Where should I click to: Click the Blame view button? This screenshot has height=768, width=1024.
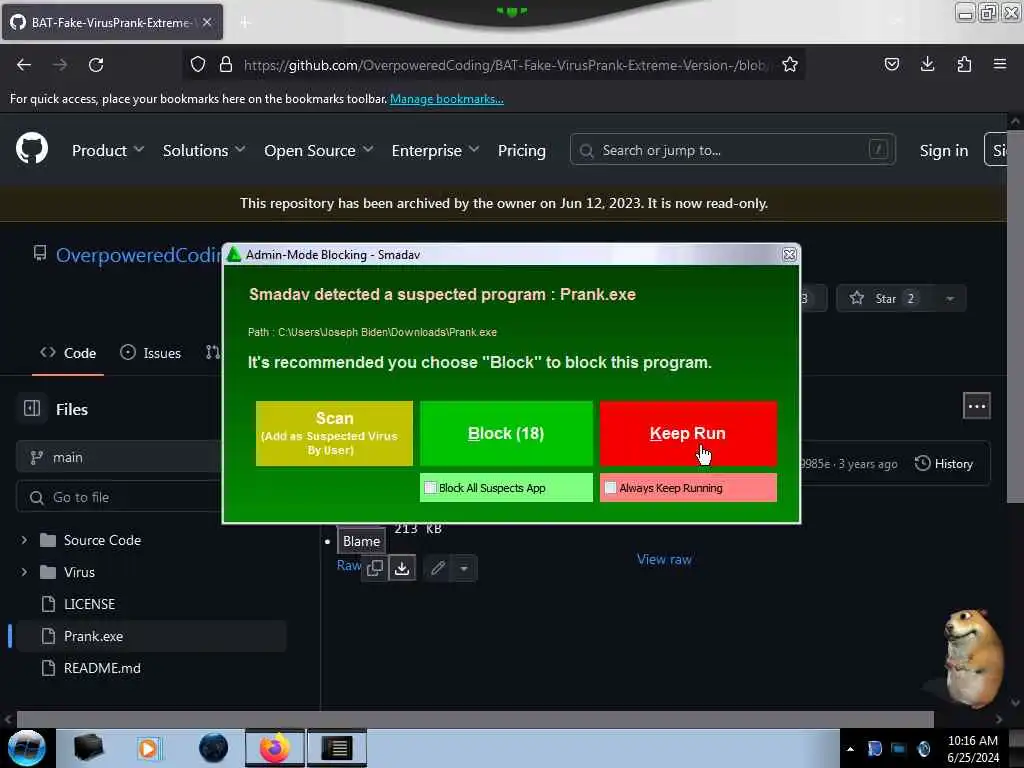[x=361, y=541]
